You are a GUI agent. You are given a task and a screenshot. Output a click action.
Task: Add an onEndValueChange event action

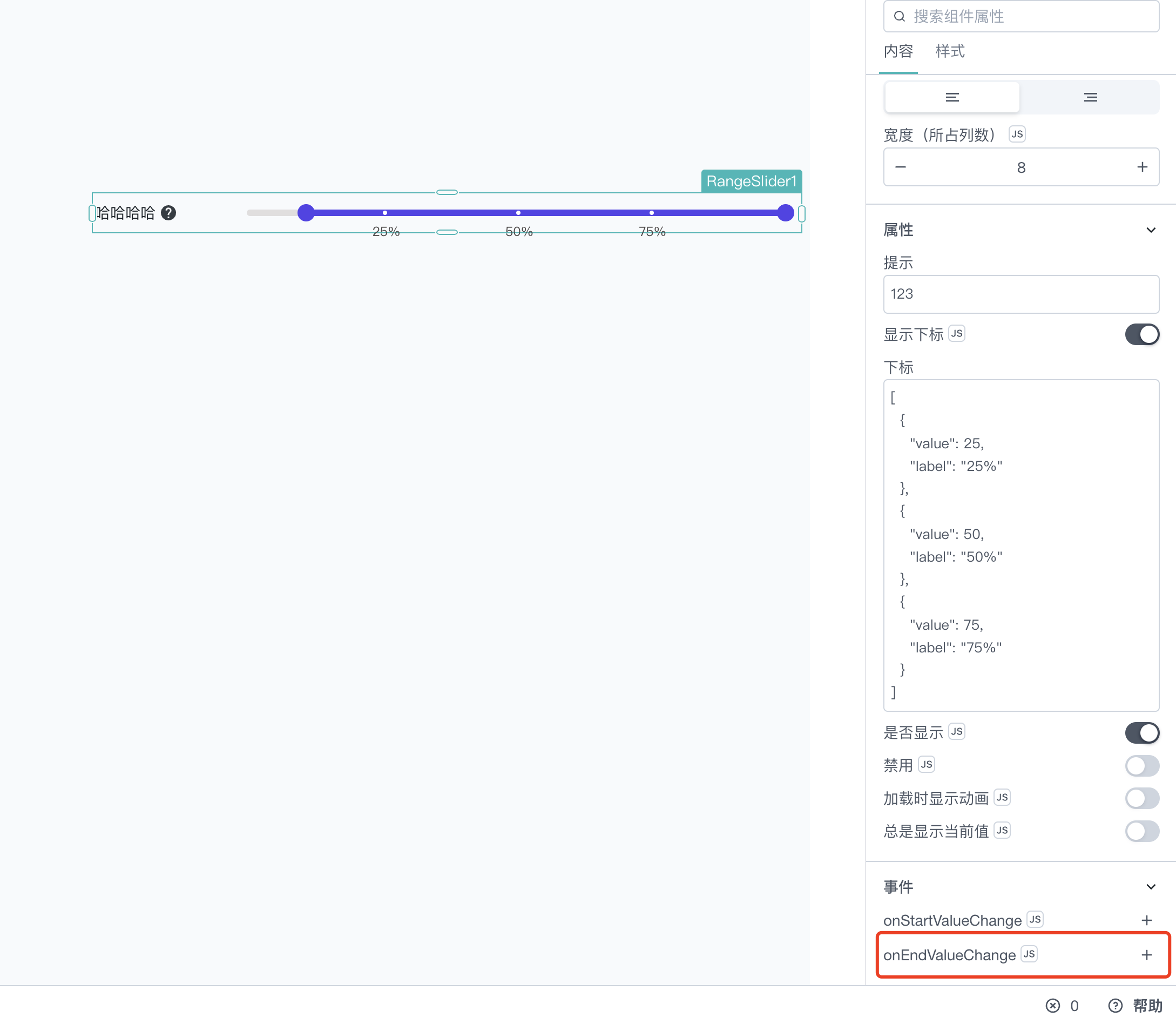pyautogui.click(x=1146, y=955)
